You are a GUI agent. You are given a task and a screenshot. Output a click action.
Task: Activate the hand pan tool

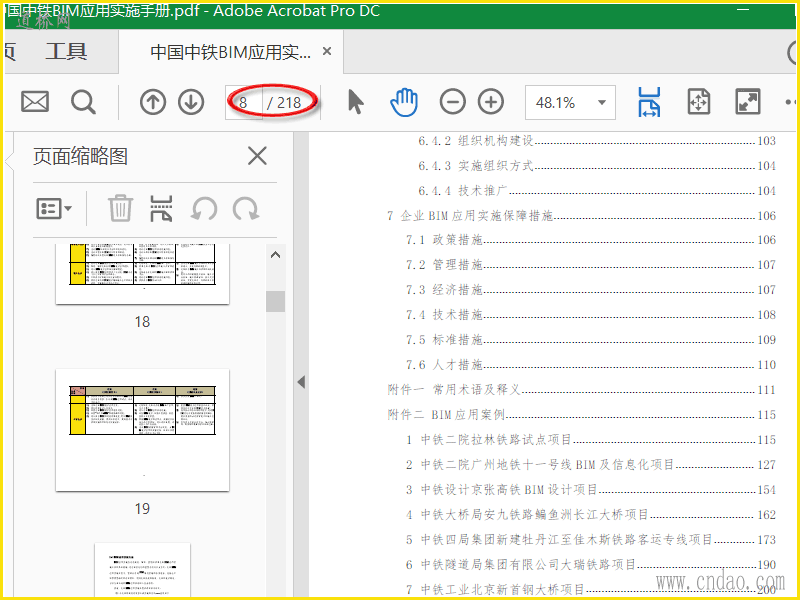point(404,102)
